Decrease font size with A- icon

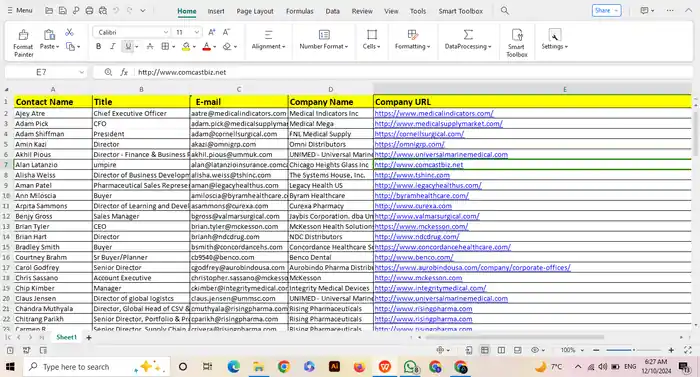pyautogui.click(x=226, y=32)
